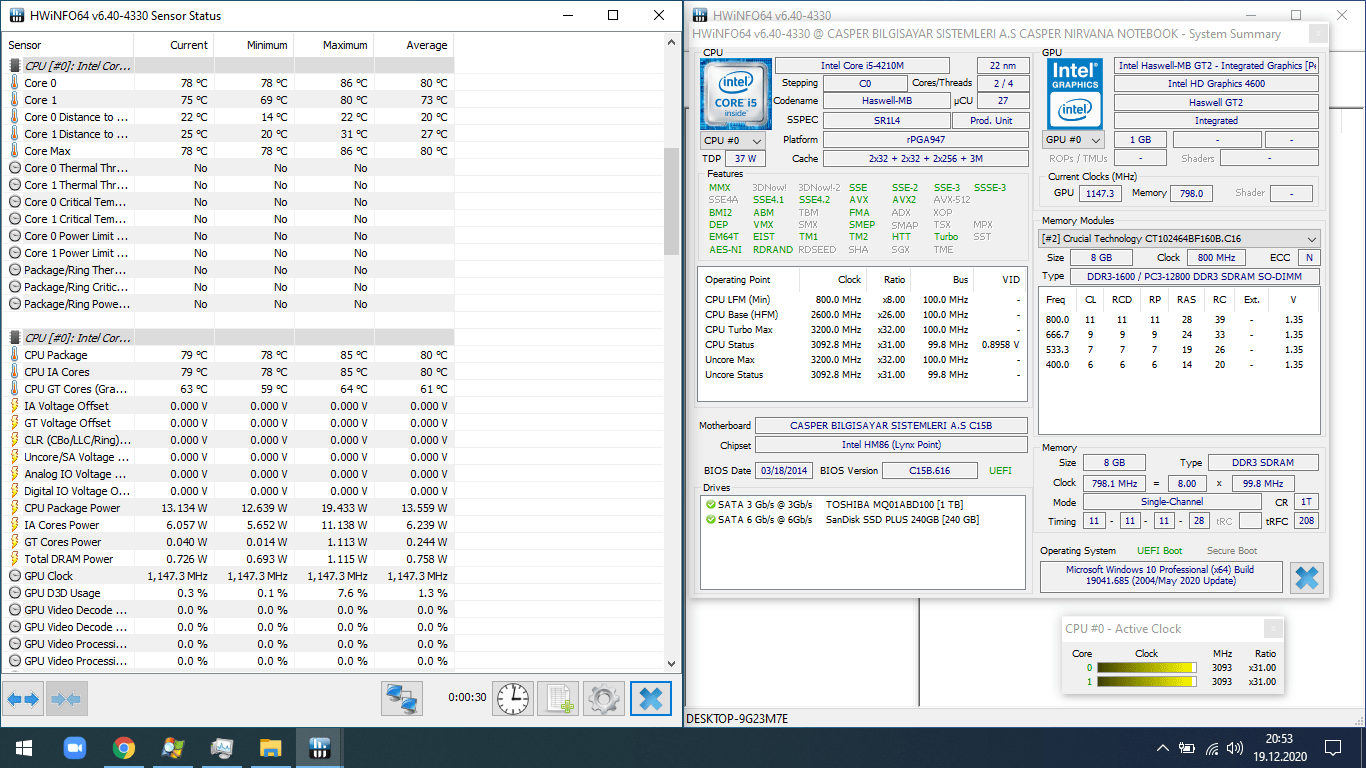Click the Uncore Status operating point row

pyautogui.click(x=862, y=375)
